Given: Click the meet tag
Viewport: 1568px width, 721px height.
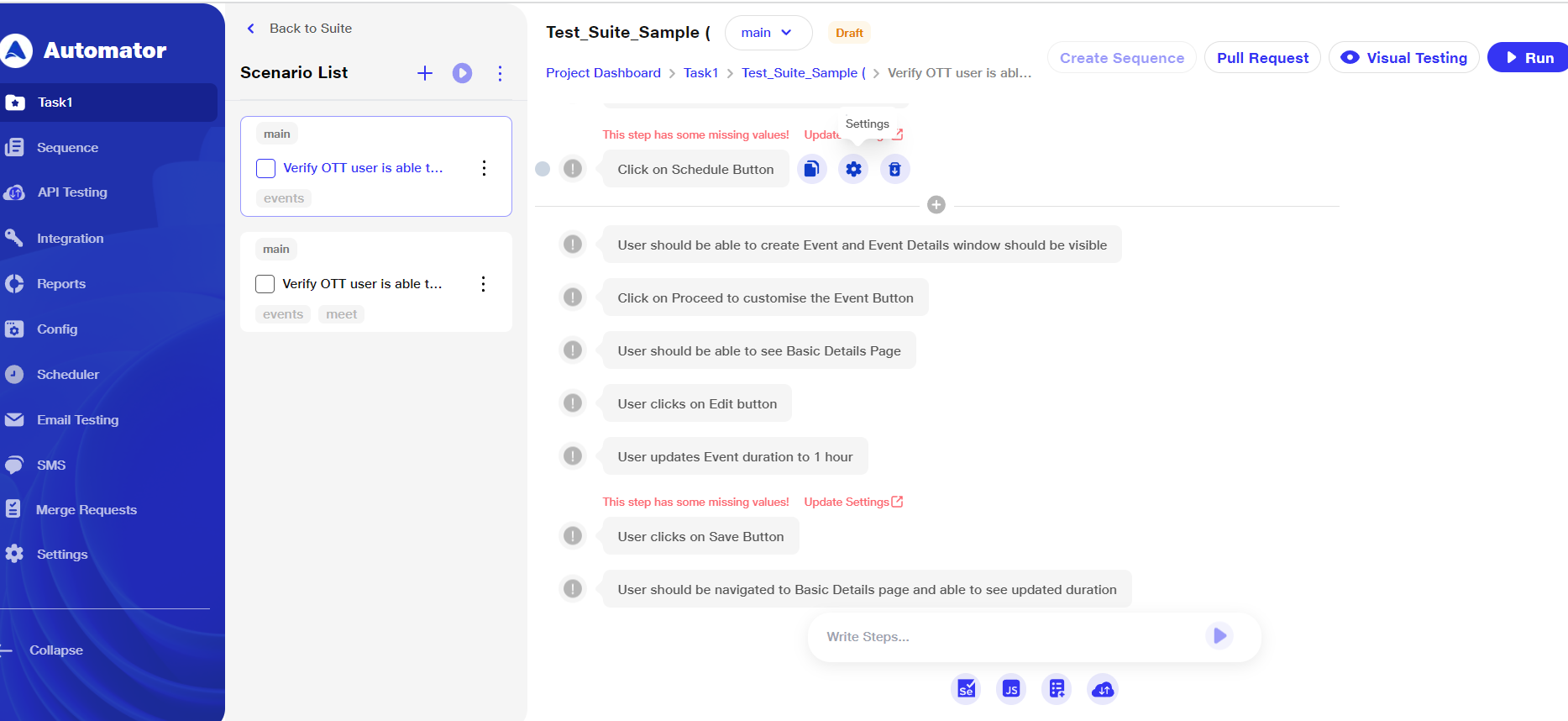Looking at the screenshot, I should [x=341, y=314].
